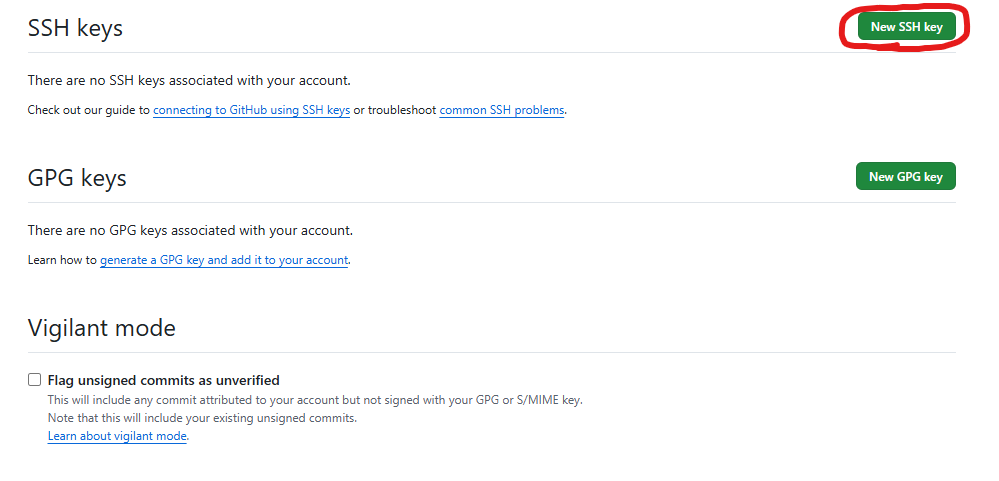
Task: Click the GPG keys section heading
Action: pos(77,178)
